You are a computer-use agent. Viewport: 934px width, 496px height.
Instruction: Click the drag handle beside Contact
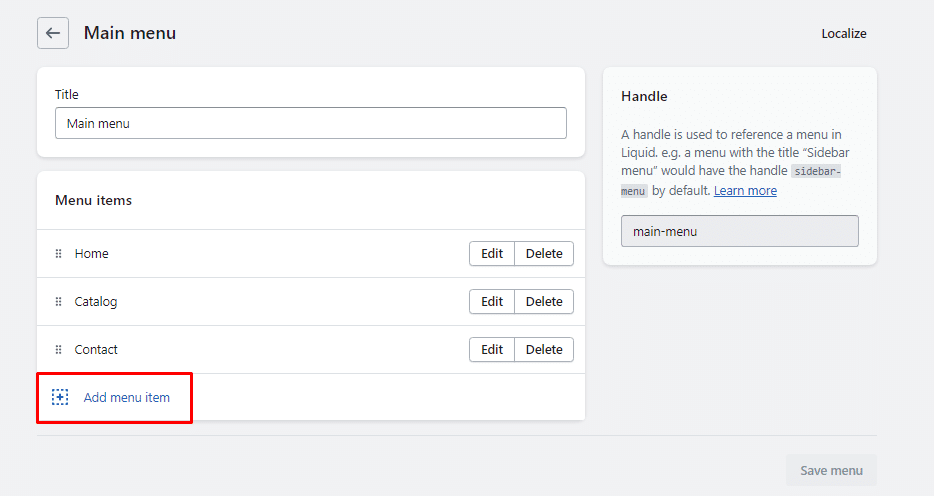(58, 350)
